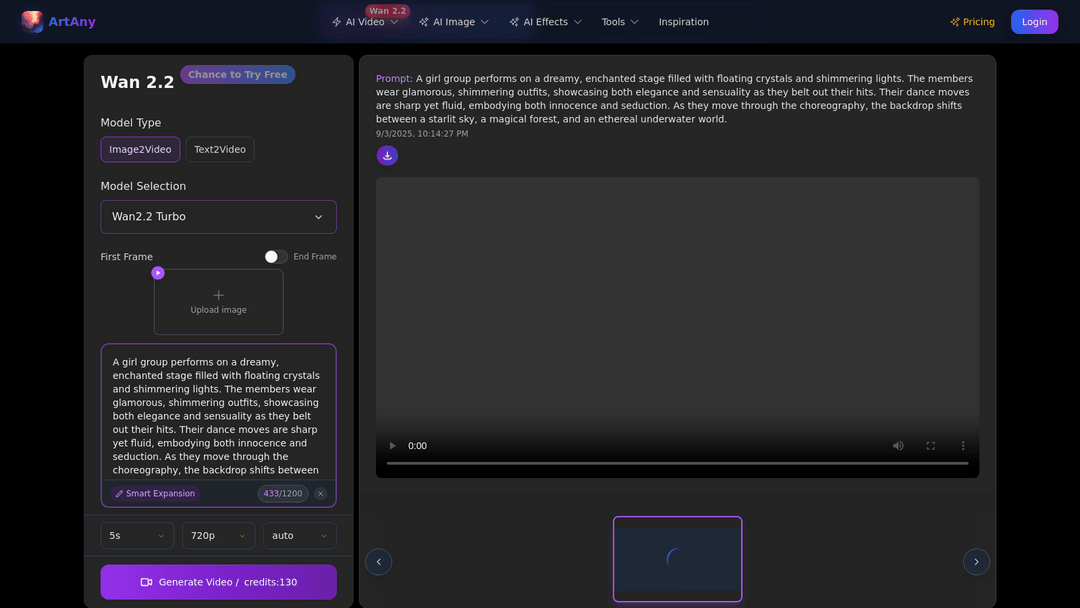The height and width of the screenshot is (608, 1080).
Task: Download the generated video
Action: (x=387, y=155)
